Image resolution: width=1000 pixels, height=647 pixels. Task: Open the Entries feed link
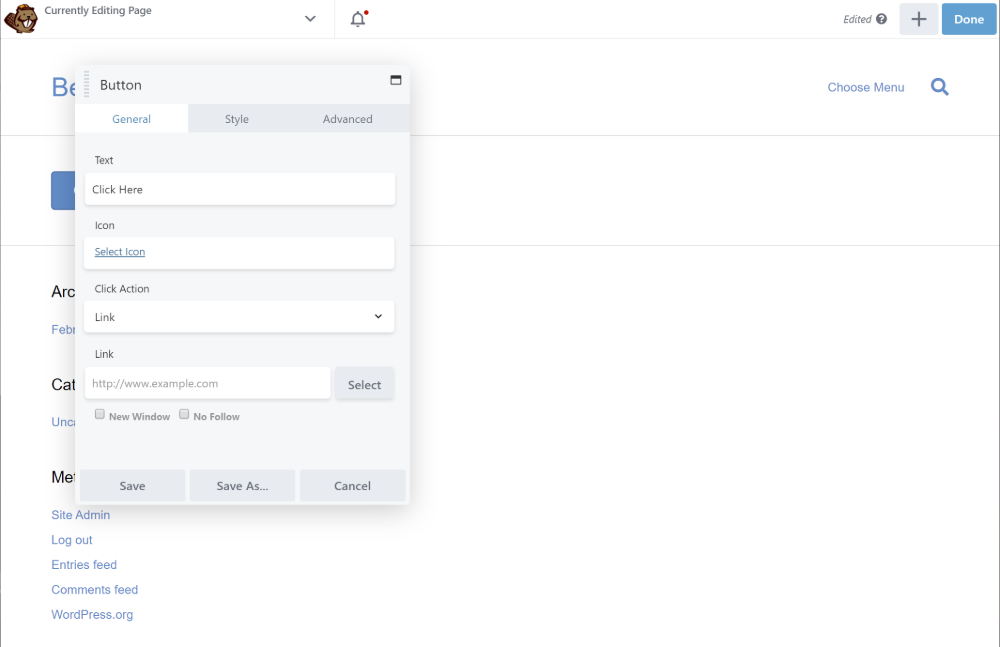pyautogui.click(x=84, y=565)
